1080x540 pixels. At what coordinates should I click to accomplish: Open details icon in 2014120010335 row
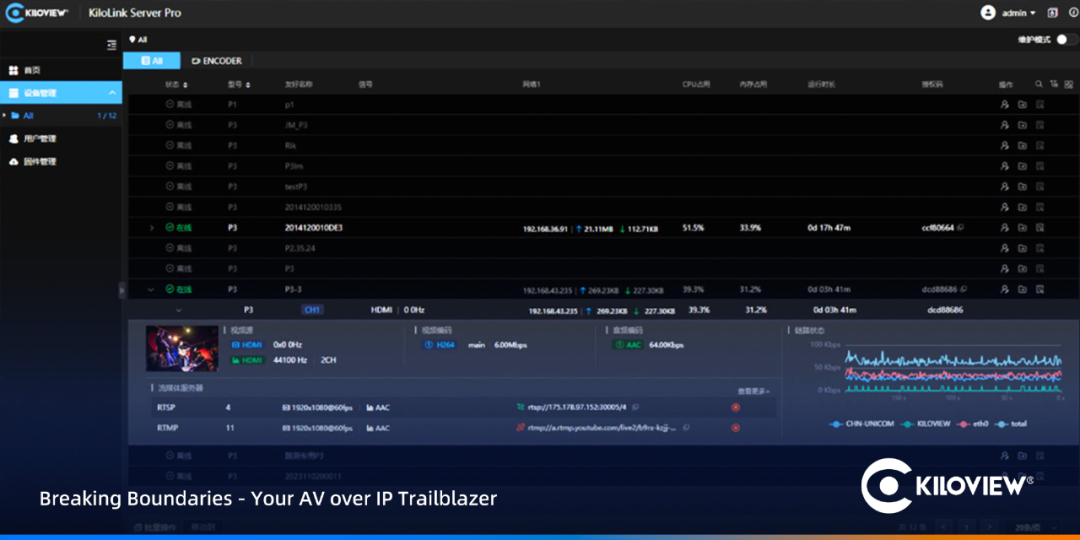pyautogui.click(x=1040, y=207)
